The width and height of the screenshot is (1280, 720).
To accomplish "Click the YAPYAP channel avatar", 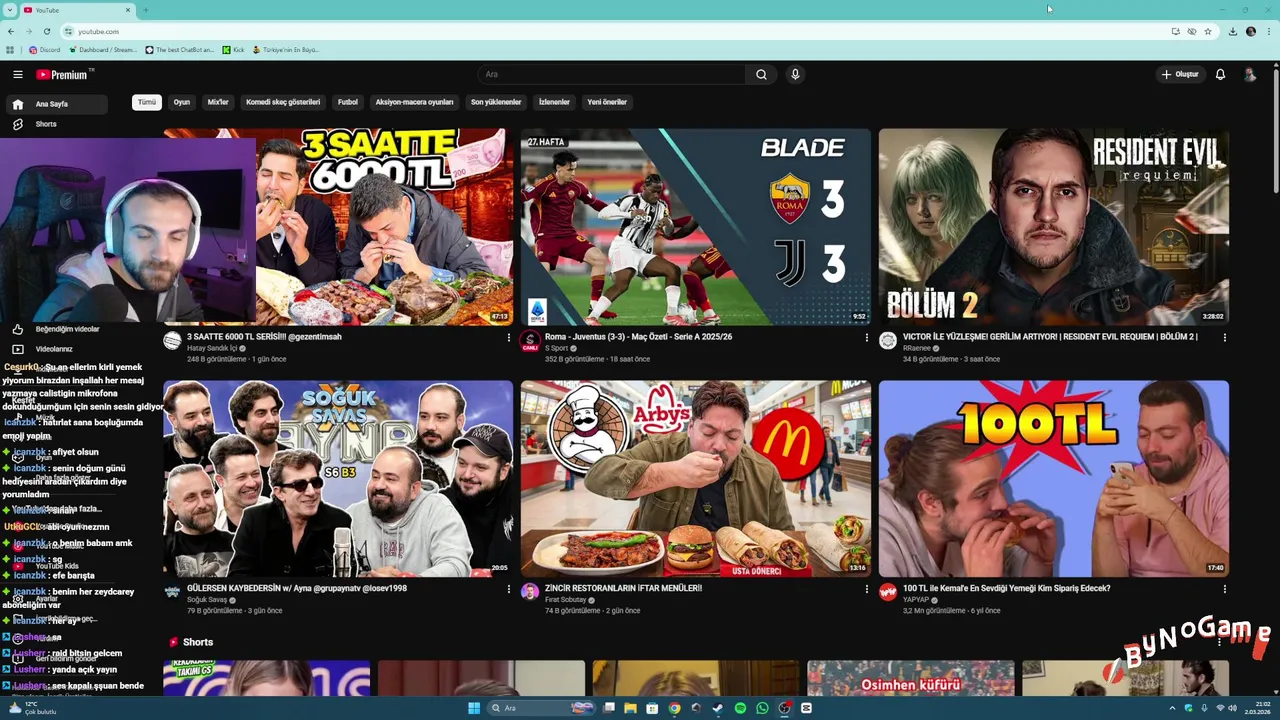I will pyautogui.click(x=887, y=592).
